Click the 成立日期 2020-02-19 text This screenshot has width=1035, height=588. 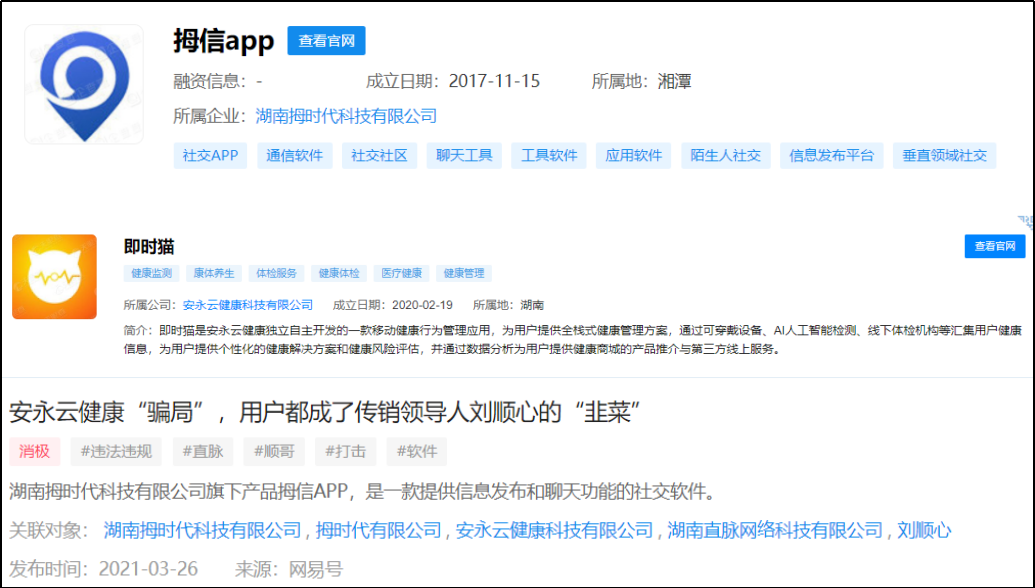click(x=393, y=305)
